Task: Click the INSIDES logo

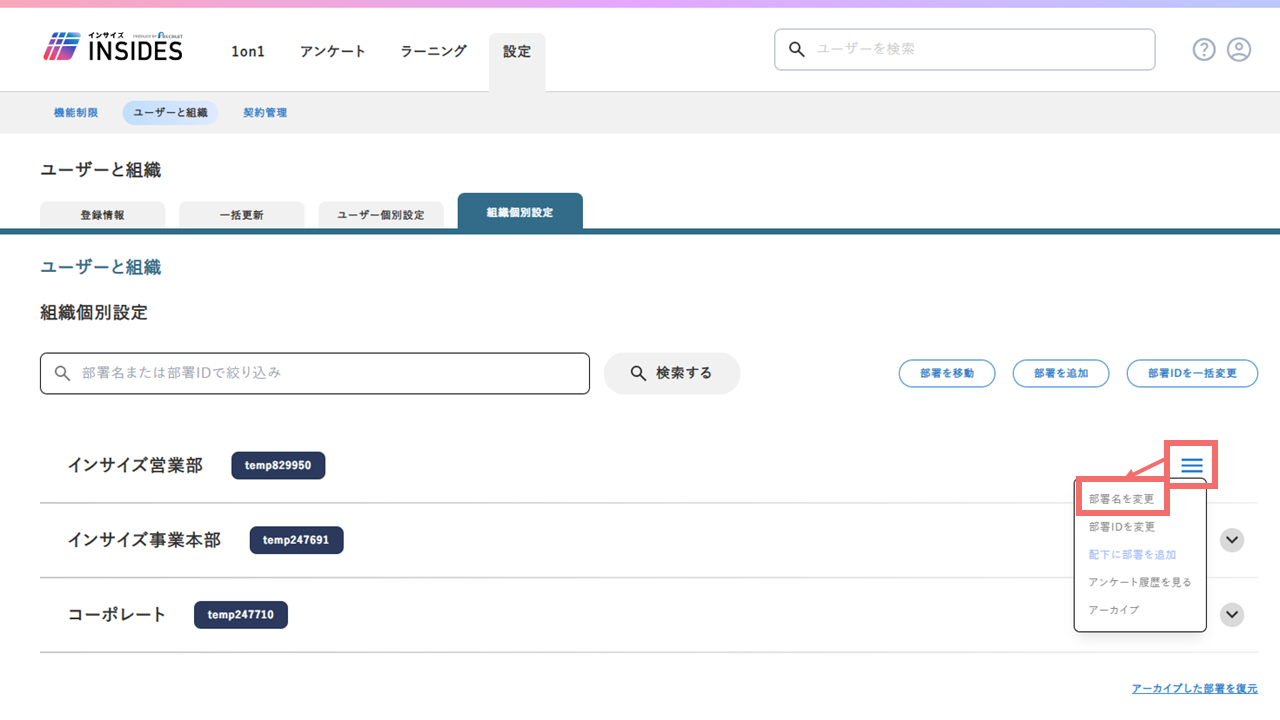Action: click(x=113, y=47)
